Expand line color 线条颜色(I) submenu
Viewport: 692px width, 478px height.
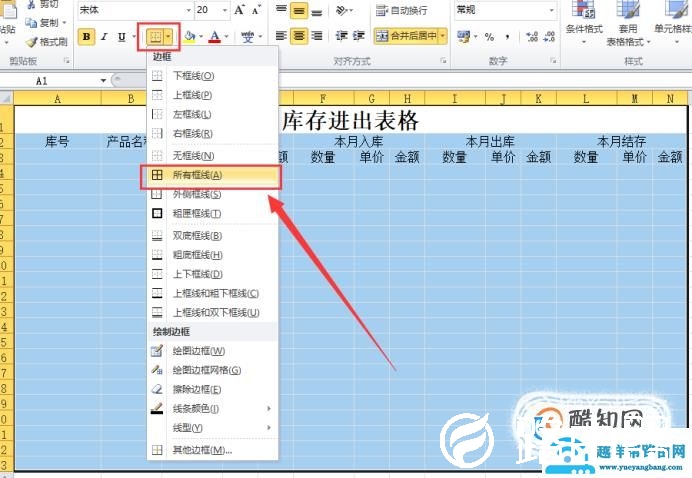[213, 409]
